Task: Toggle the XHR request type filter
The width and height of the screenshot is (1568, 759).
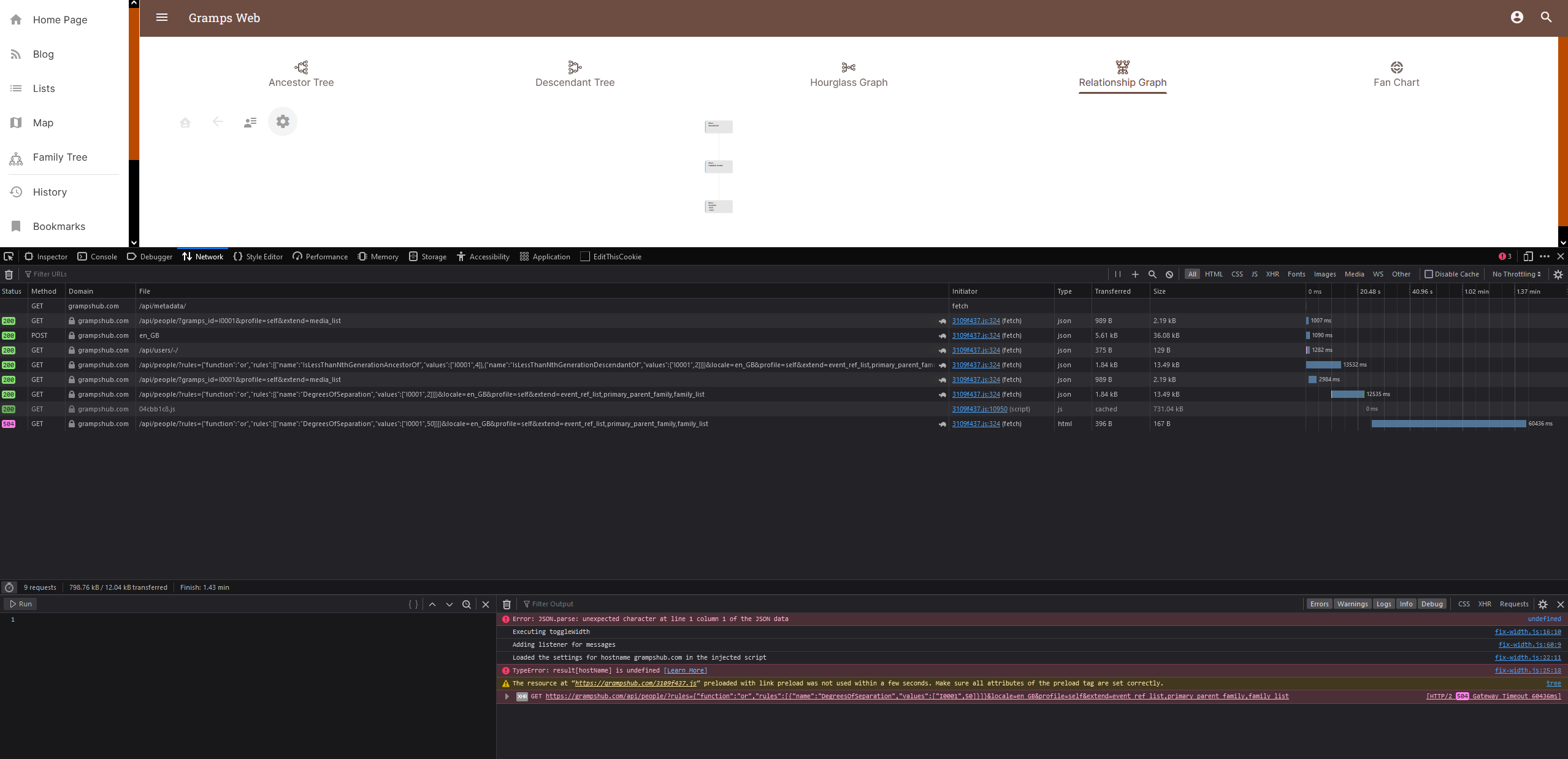Action: click(1272, 275)
